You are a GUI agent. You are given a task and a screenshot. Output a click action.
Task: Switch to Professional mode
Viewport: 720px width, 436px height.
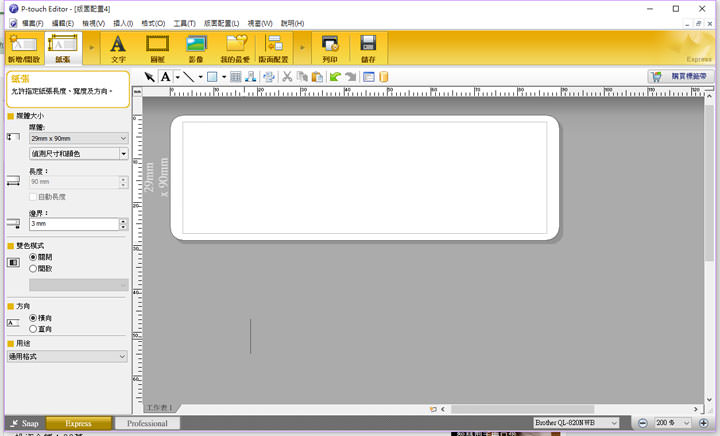click(147, 423)
